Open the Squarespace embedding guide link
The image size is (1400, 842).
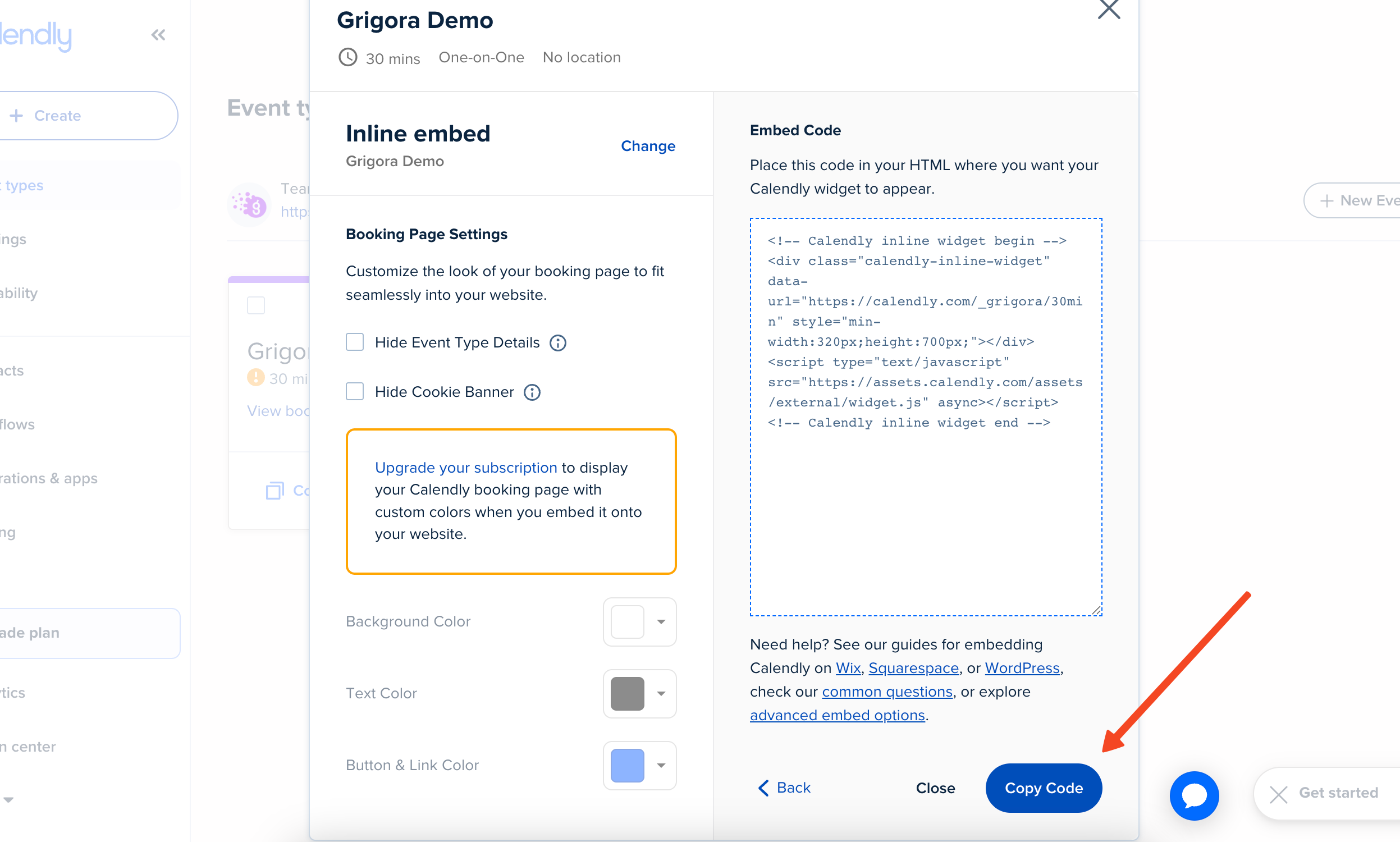pyautogui.click(x=913, y=668)
